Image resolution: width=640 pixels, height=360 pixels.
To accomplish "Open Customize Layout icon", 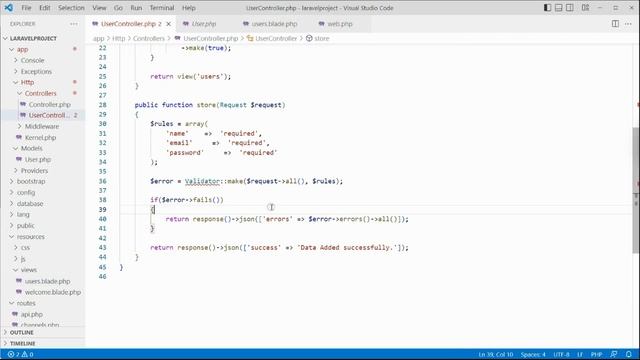I will coord(585,8).
